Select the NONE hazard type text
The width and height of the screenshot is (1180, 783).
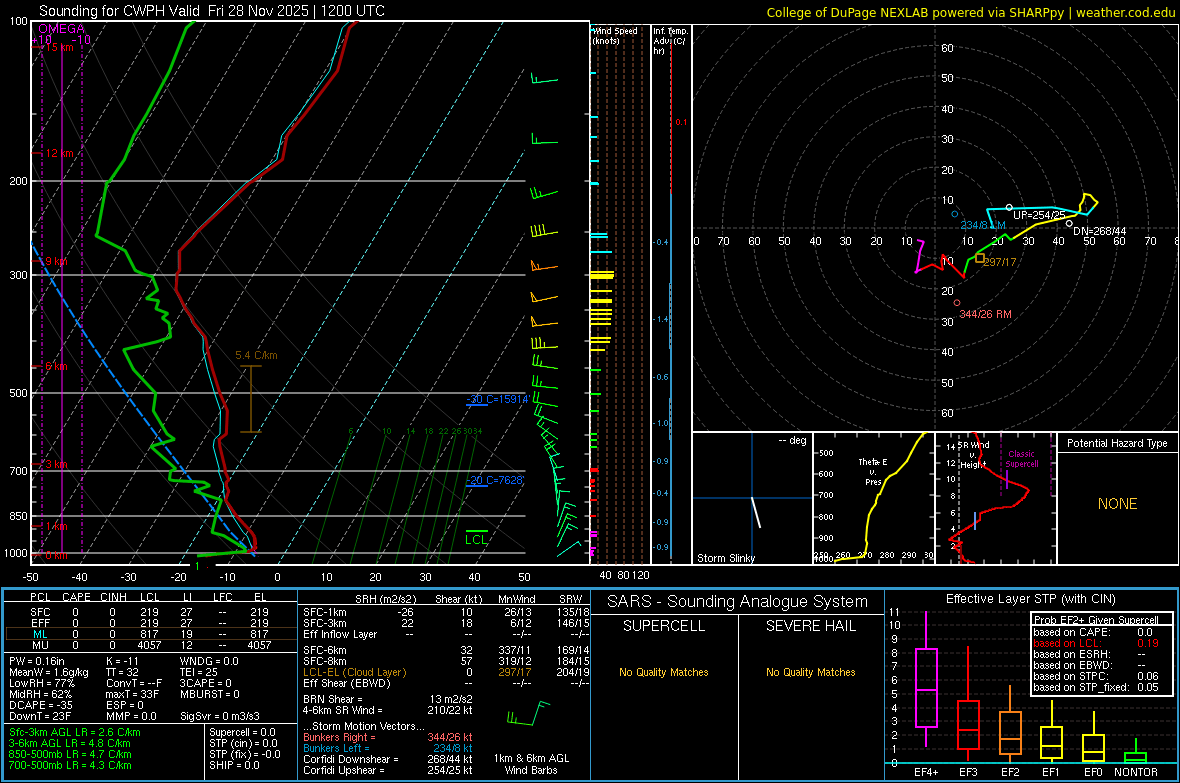(1117, 504)
